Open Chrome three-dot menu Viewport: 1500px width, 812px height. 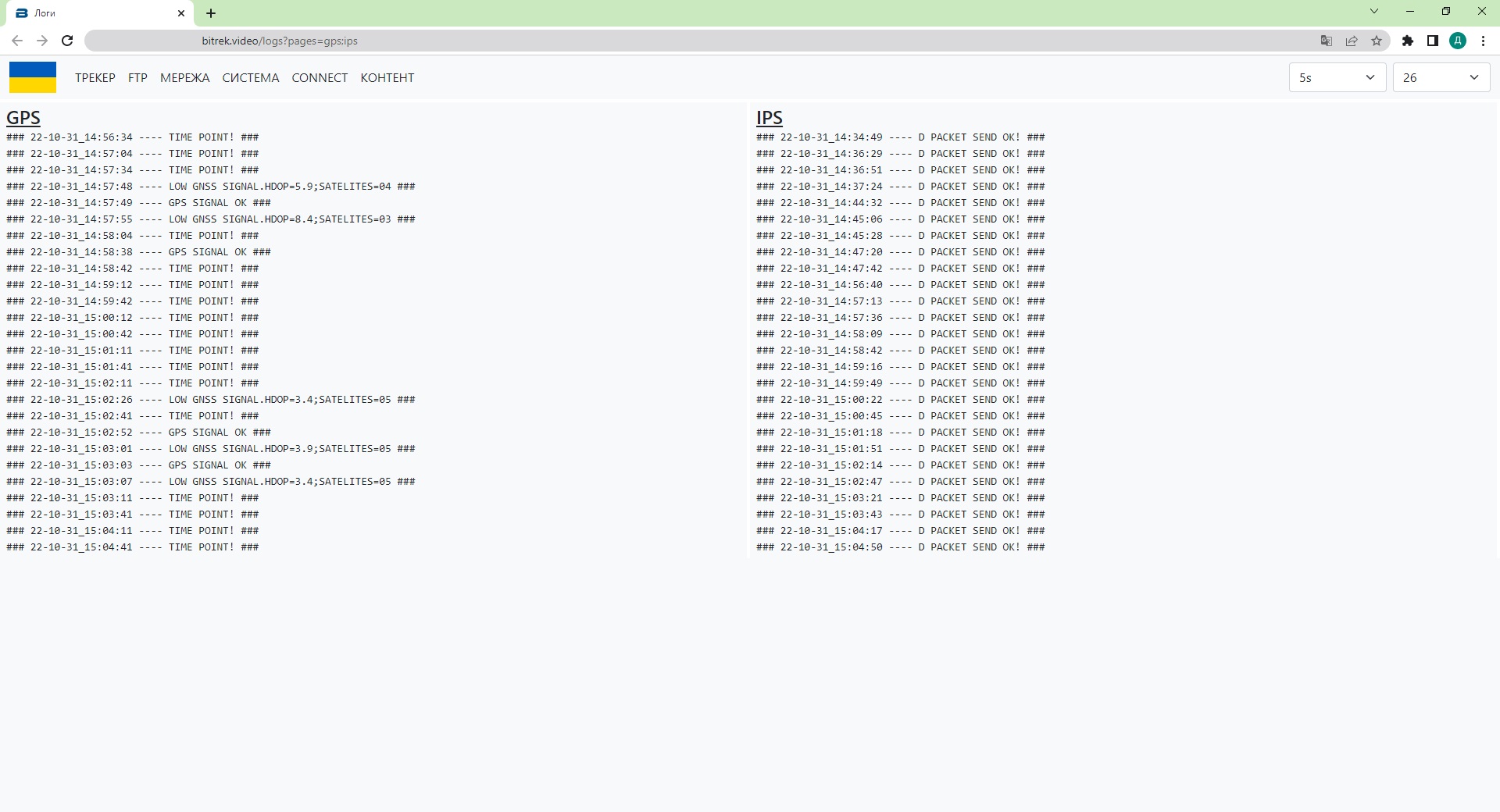pyautogui.click(x=1483, y=41)
